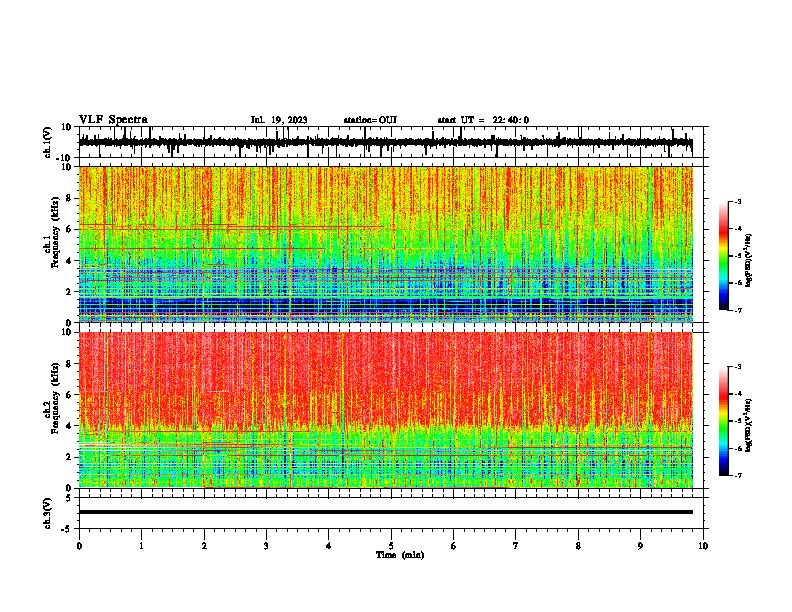
Task: Click the "Time (min)" axis label
Action: coord(400,555)
